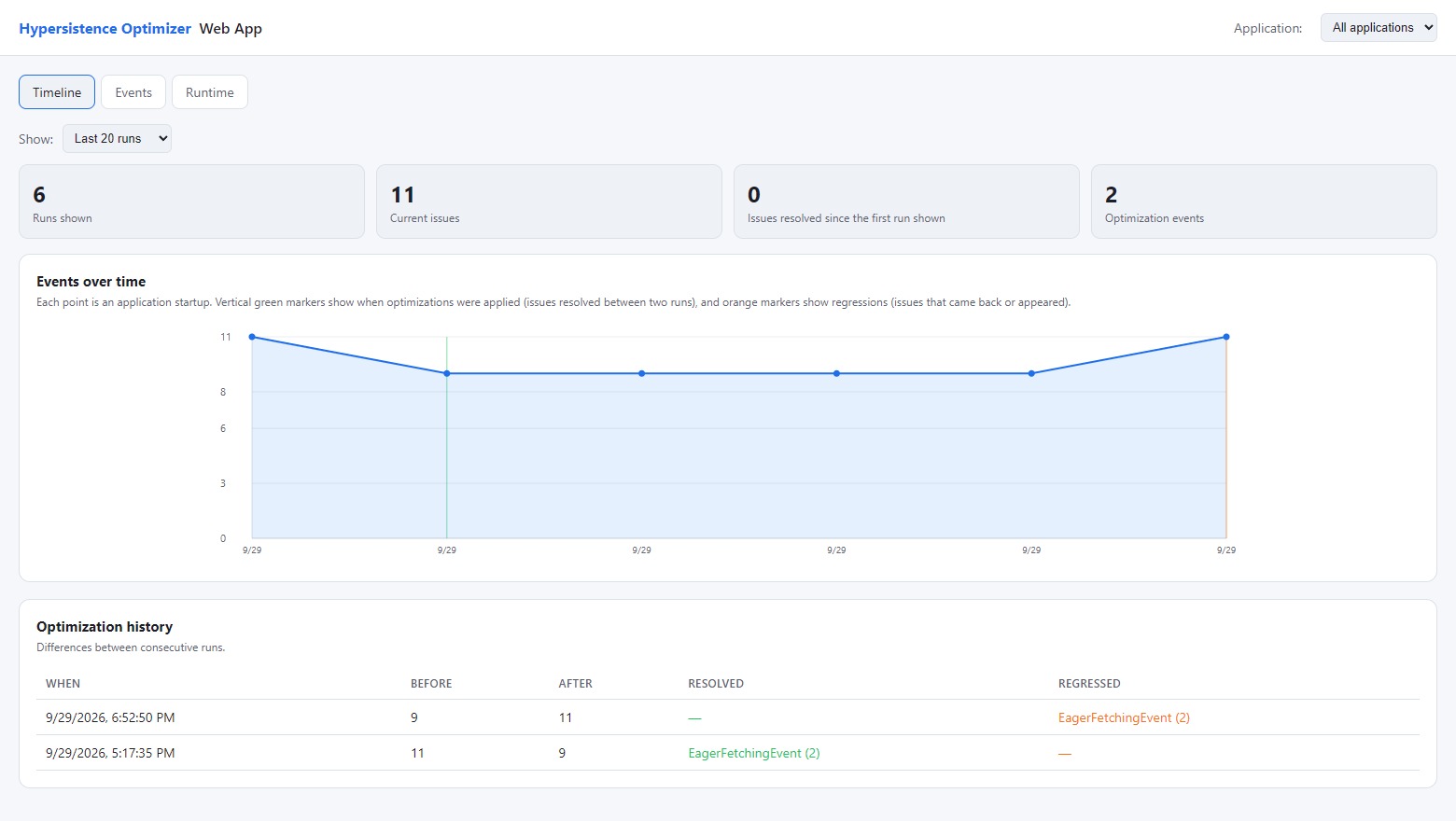Image resolution: width=1456 pixels, height=821 pixels.
Task: Open the All applications dropdown
Action: tap(1379, 28)
